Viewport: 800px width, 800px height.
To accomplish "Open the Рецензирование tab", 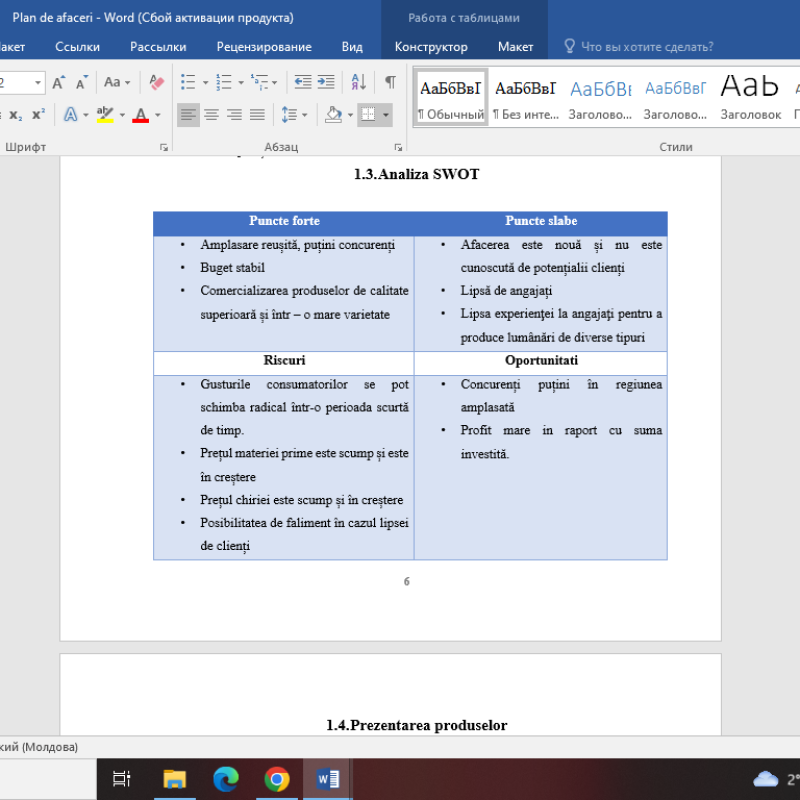I will point(265,46).
